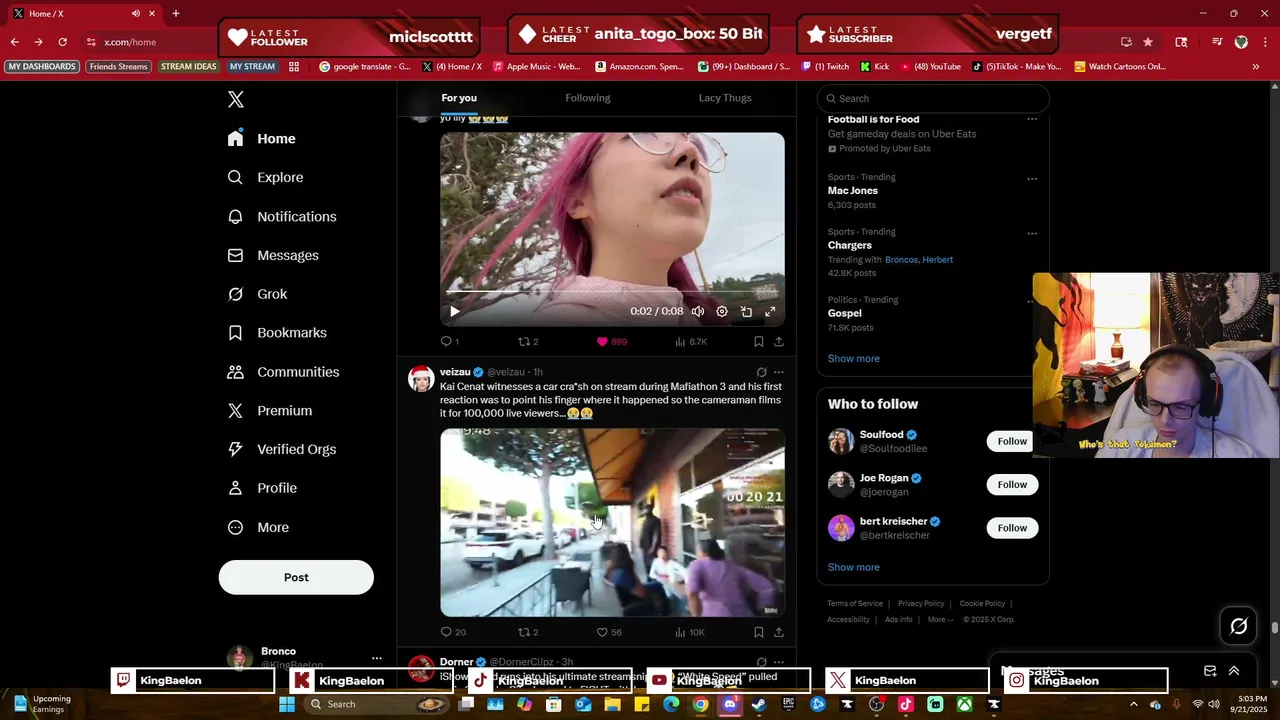Follow Soulfood
This screenshot has height=720, width=1280.
pyautogui.click(x=1012, y=441)
